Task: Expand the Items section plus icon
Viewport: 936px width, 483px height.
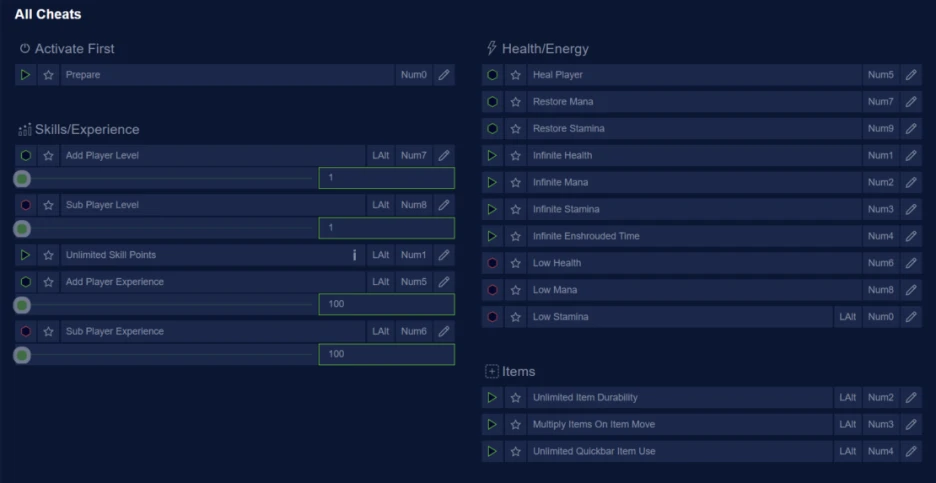Action: click(492, 372)
